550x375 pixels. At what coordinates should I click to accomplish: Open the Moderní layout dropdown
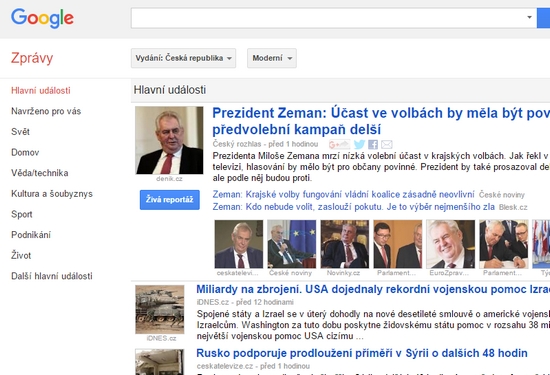click(x=272, y=58)
